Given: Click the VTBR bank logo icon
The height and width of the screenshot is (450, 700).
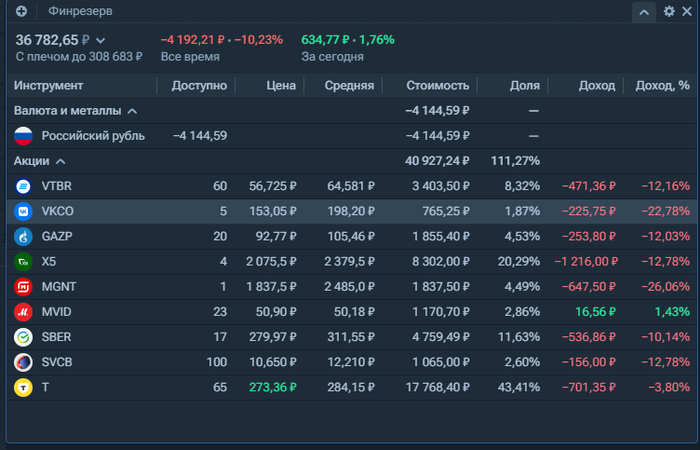Looking at the screenshot, I should [23, 186].
